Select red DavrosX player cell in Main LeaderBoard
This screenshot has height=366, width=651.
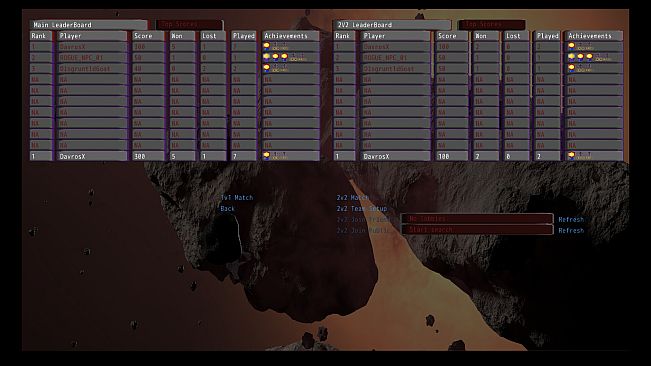coord(92,46)
